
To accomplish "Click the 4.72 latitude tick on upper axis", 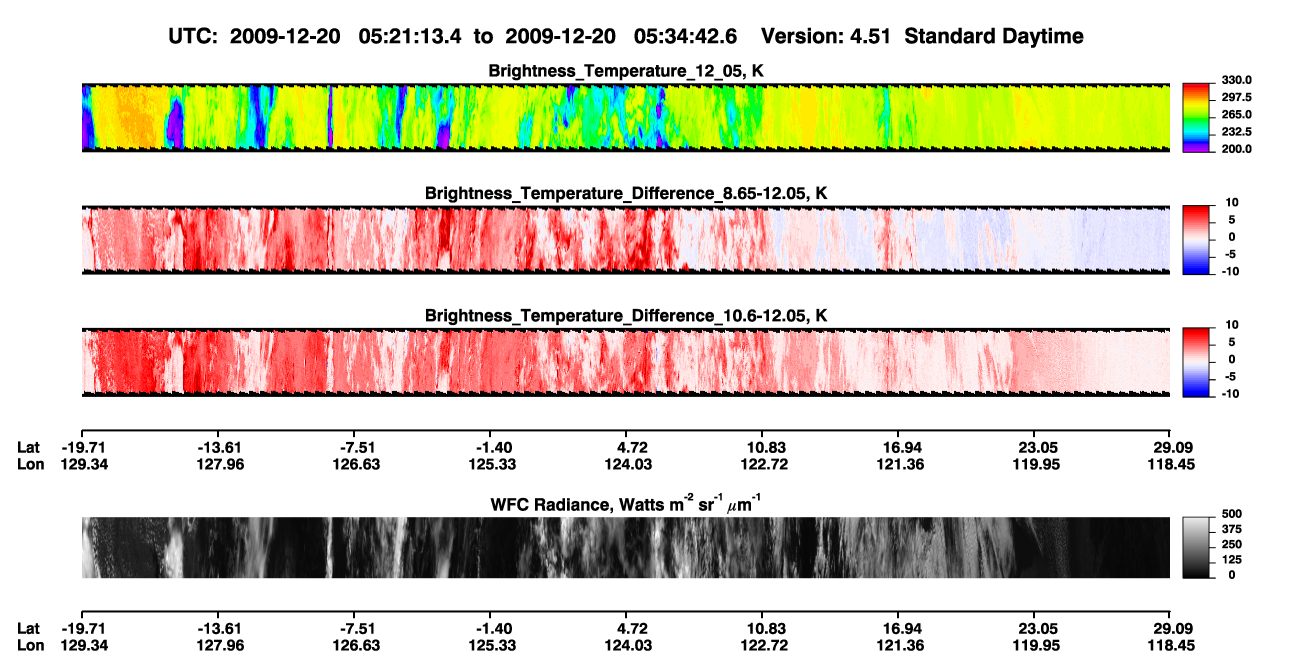I will click(634, 447).
